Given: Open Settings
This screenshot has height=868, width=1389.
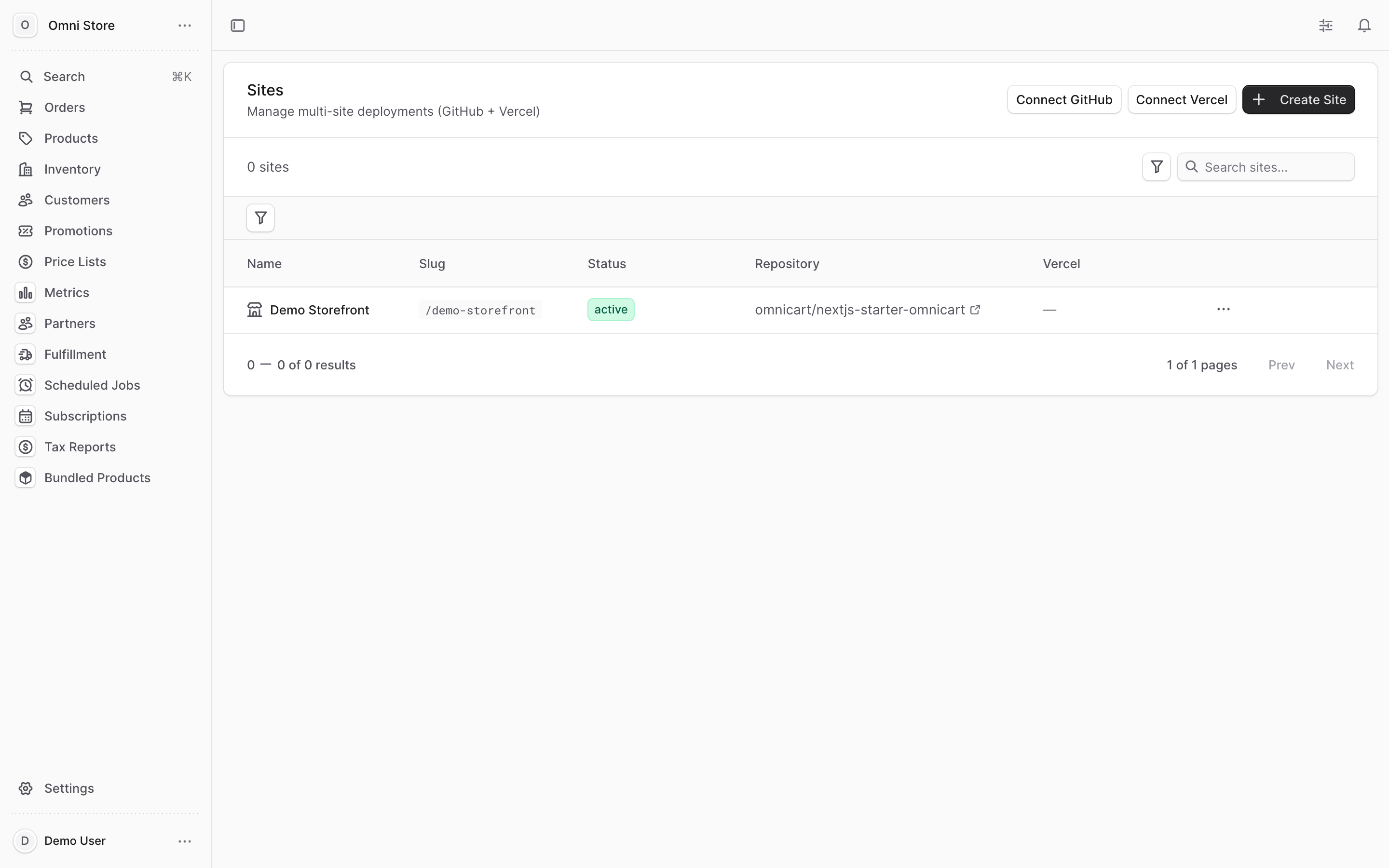Looking at the screenshot, I should (x=106, y=788).
